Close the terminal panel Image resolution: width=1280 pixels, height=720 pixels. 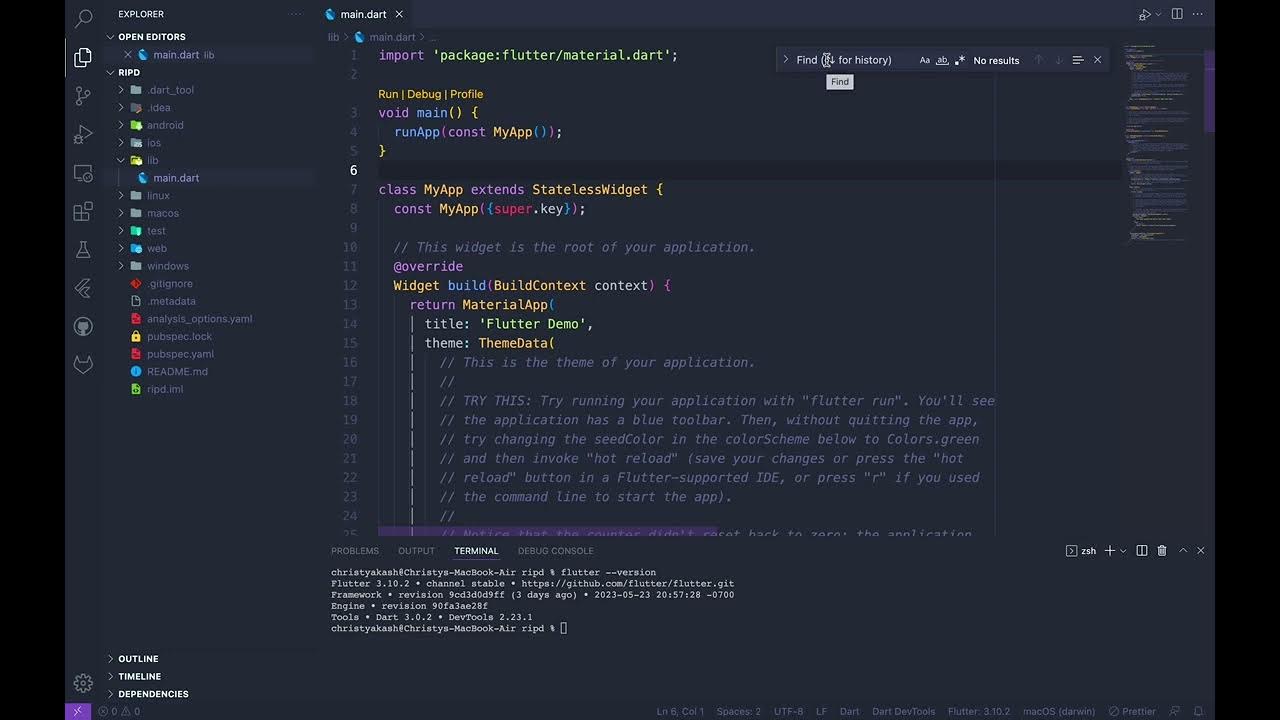1201,551
